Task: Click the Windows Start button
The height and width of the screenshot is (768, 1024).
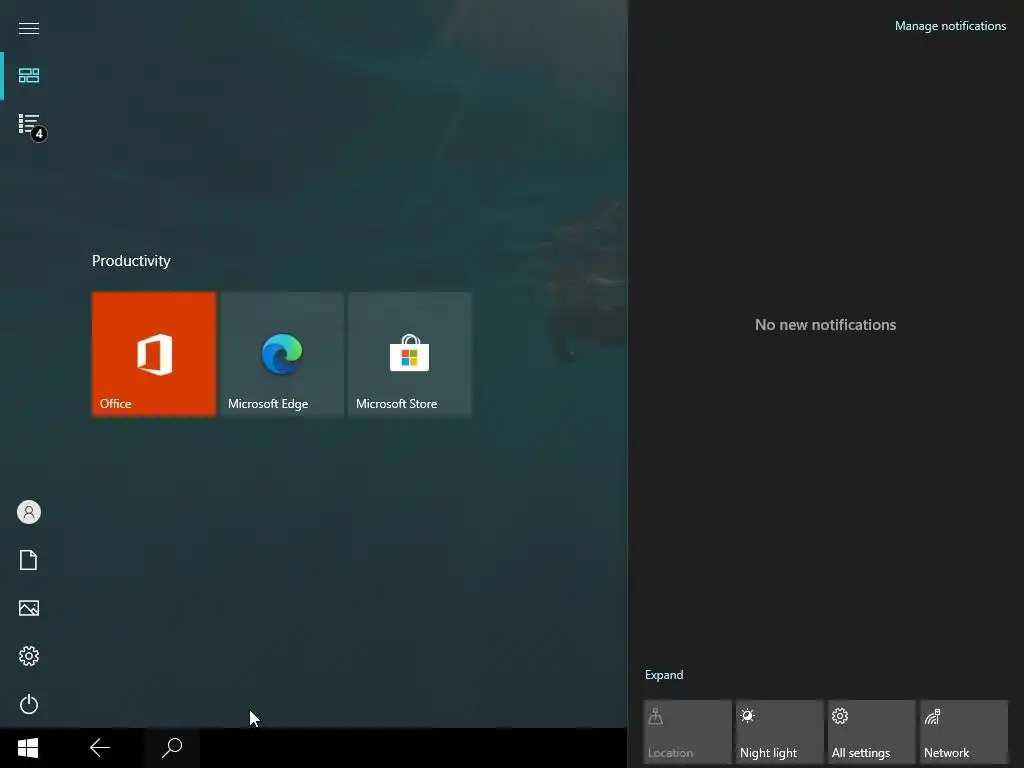Action: [28, 748]
